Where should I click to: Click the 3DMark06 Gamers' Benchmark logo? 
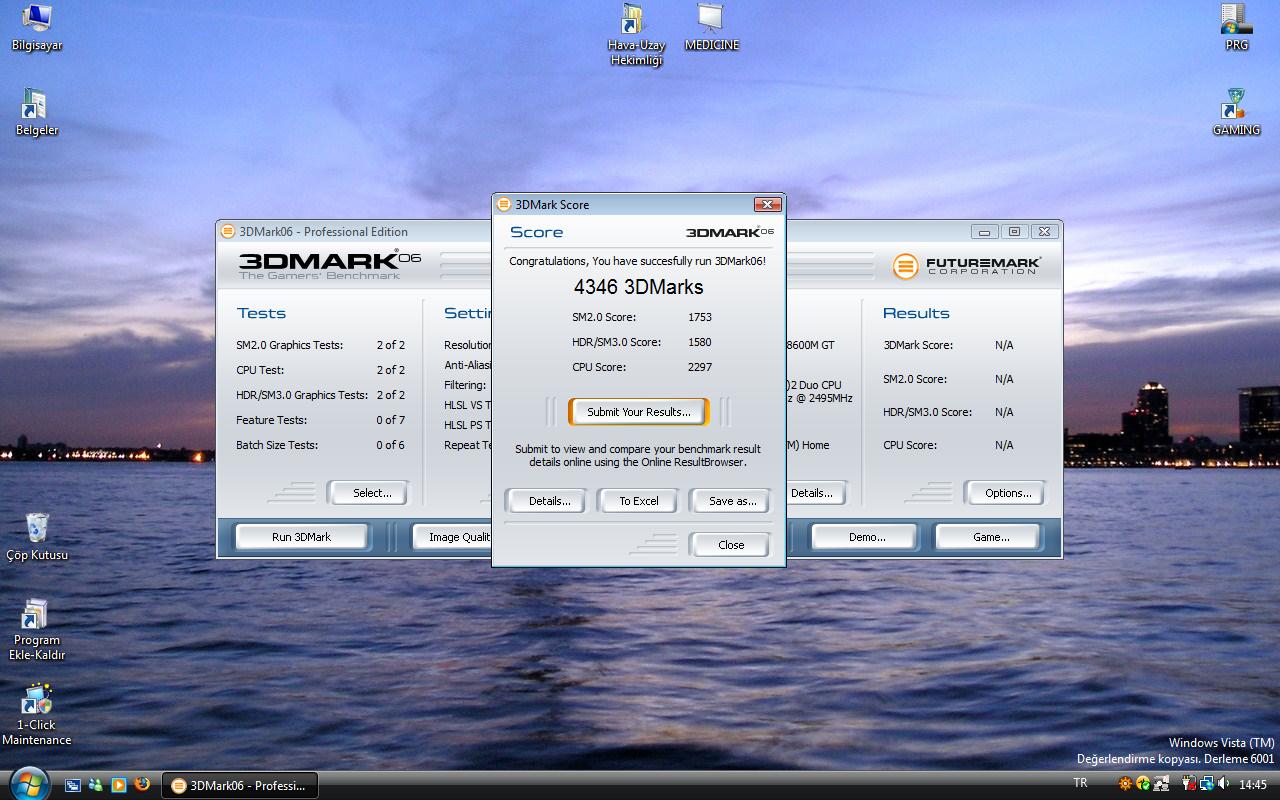click(x=329, y=264)
